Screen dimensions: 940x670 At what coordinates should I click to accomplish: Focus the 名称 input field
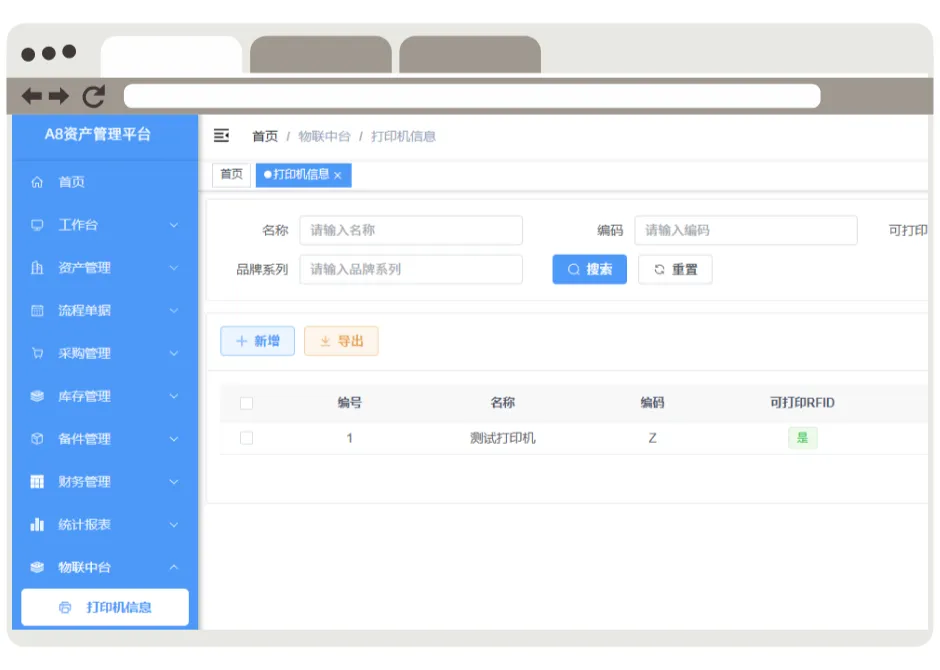pos(411,230)
